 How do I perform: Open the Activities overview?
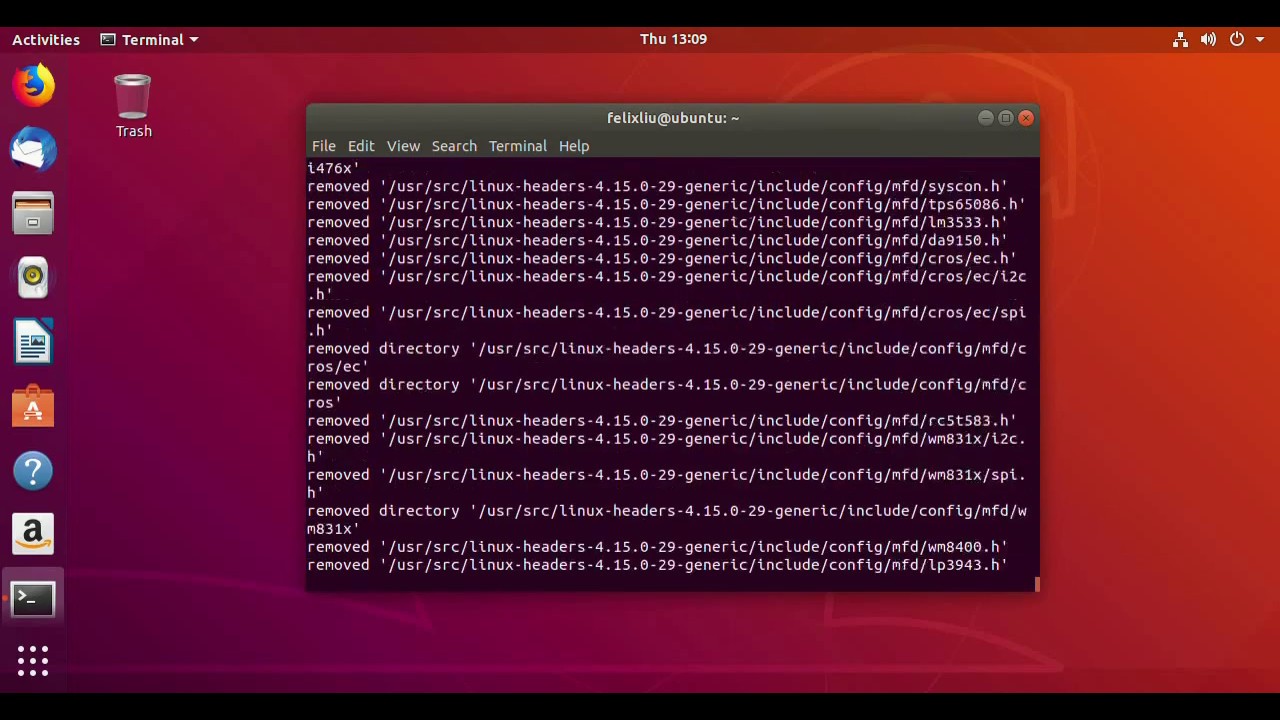pyautogui.click(x=46, y=39)
